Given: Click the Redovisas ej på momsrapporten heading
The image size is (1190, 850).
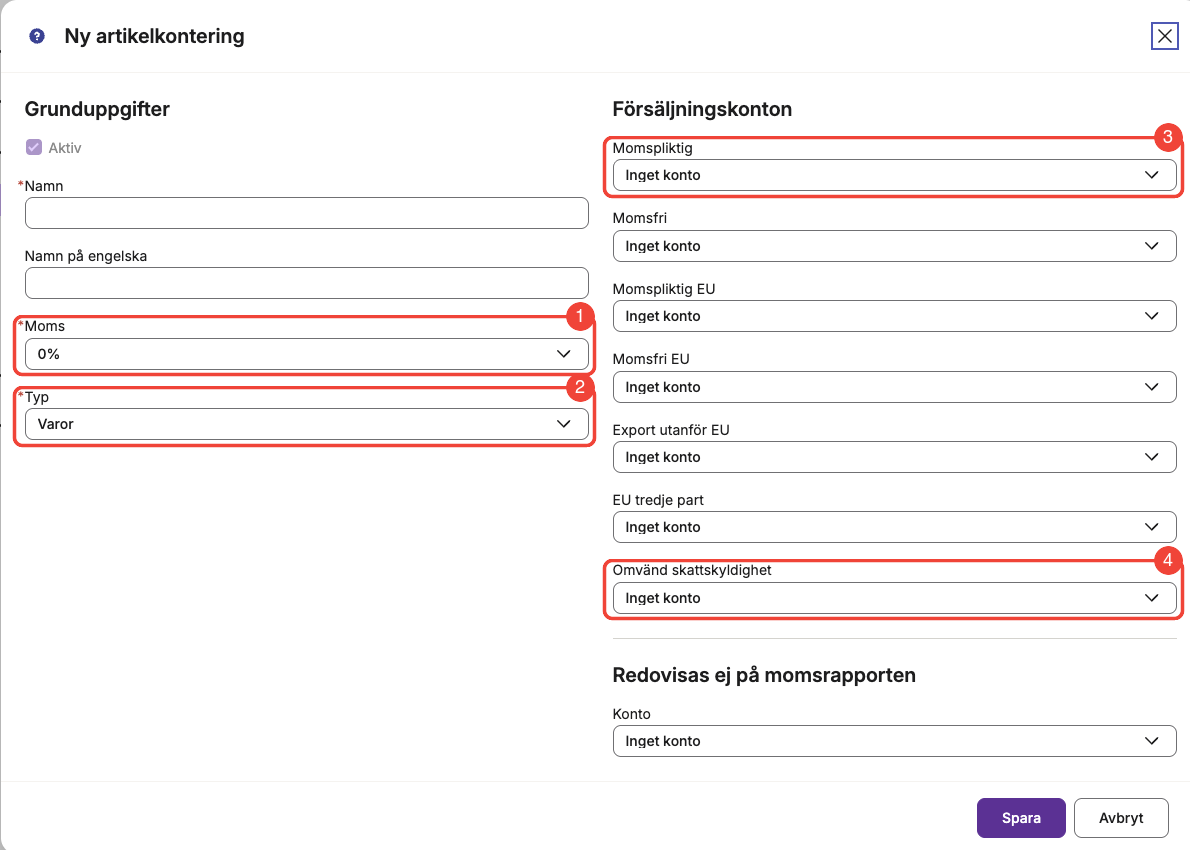Looking at the screenshot, I should [763, 675].
